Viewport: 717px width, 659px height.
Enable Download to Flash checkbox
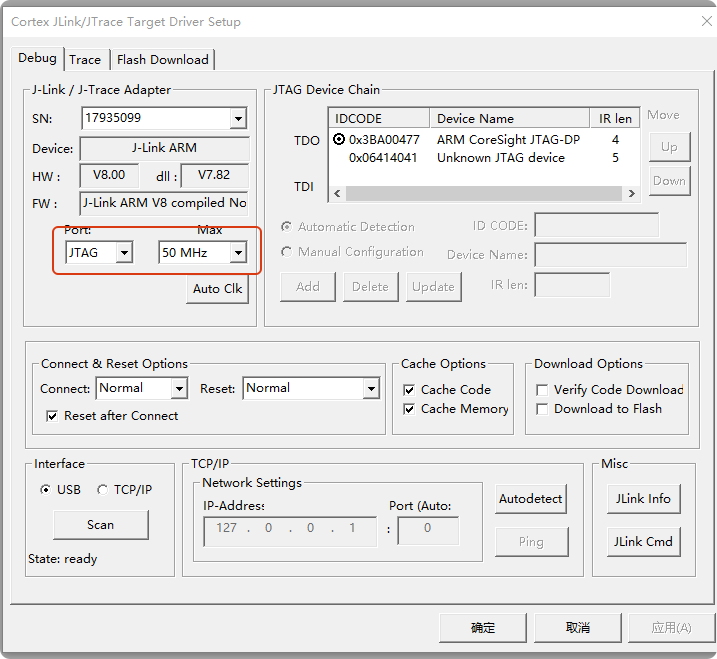(542, 409)
